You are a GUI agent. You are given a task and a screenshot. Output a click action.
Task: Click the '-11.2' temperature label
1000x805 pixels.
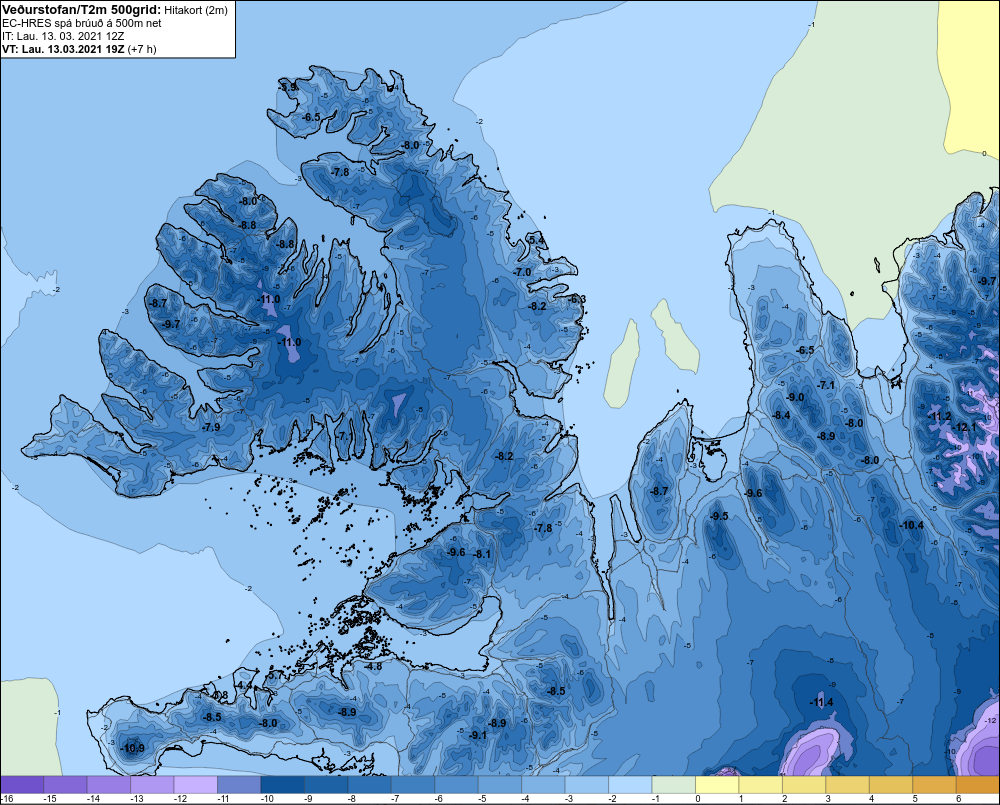[x=939, y=417]
